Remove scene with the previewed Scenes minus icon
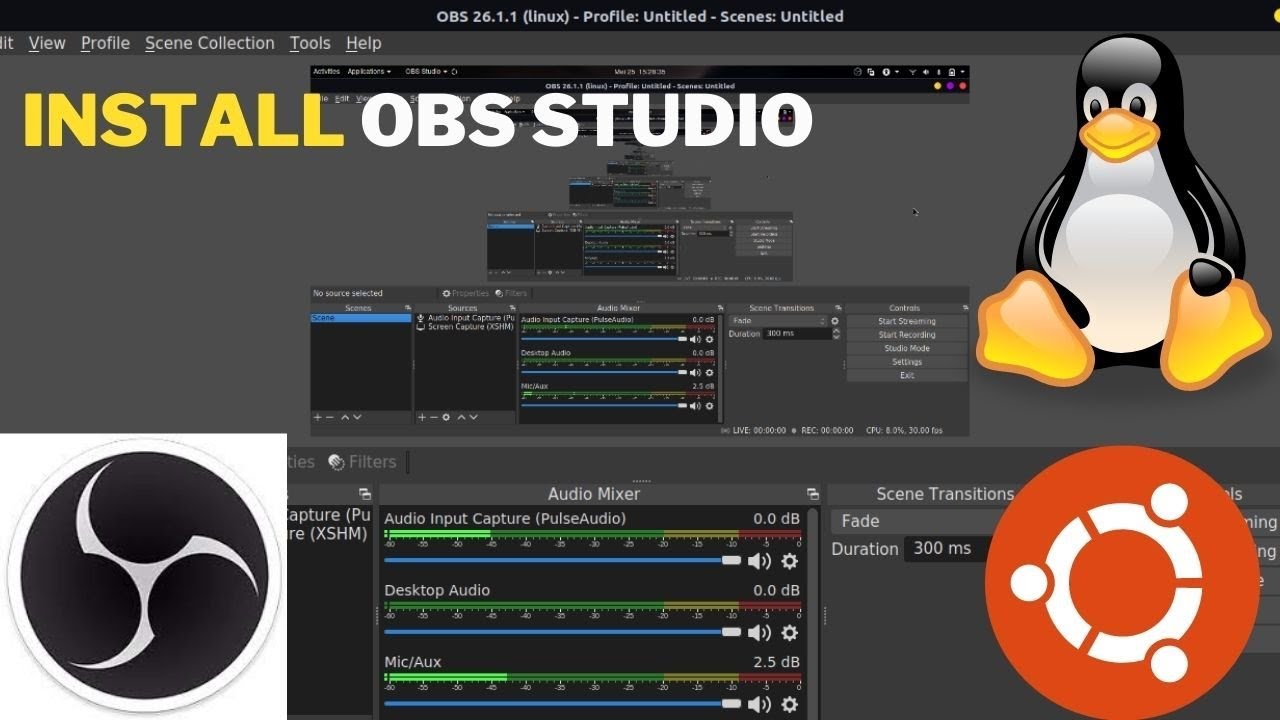The height and width of the screenshot is (720, 1280). pos(330,417)
